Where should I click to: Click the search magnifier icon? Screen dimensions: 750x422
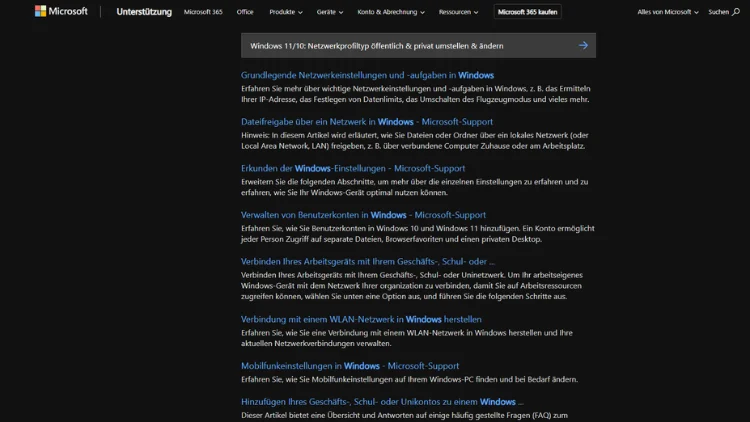coord(736,12)
